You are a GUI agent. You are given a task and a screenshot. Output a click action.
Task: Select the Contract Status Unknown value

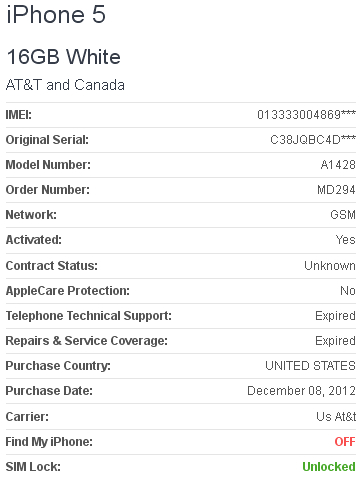point(330,266)
